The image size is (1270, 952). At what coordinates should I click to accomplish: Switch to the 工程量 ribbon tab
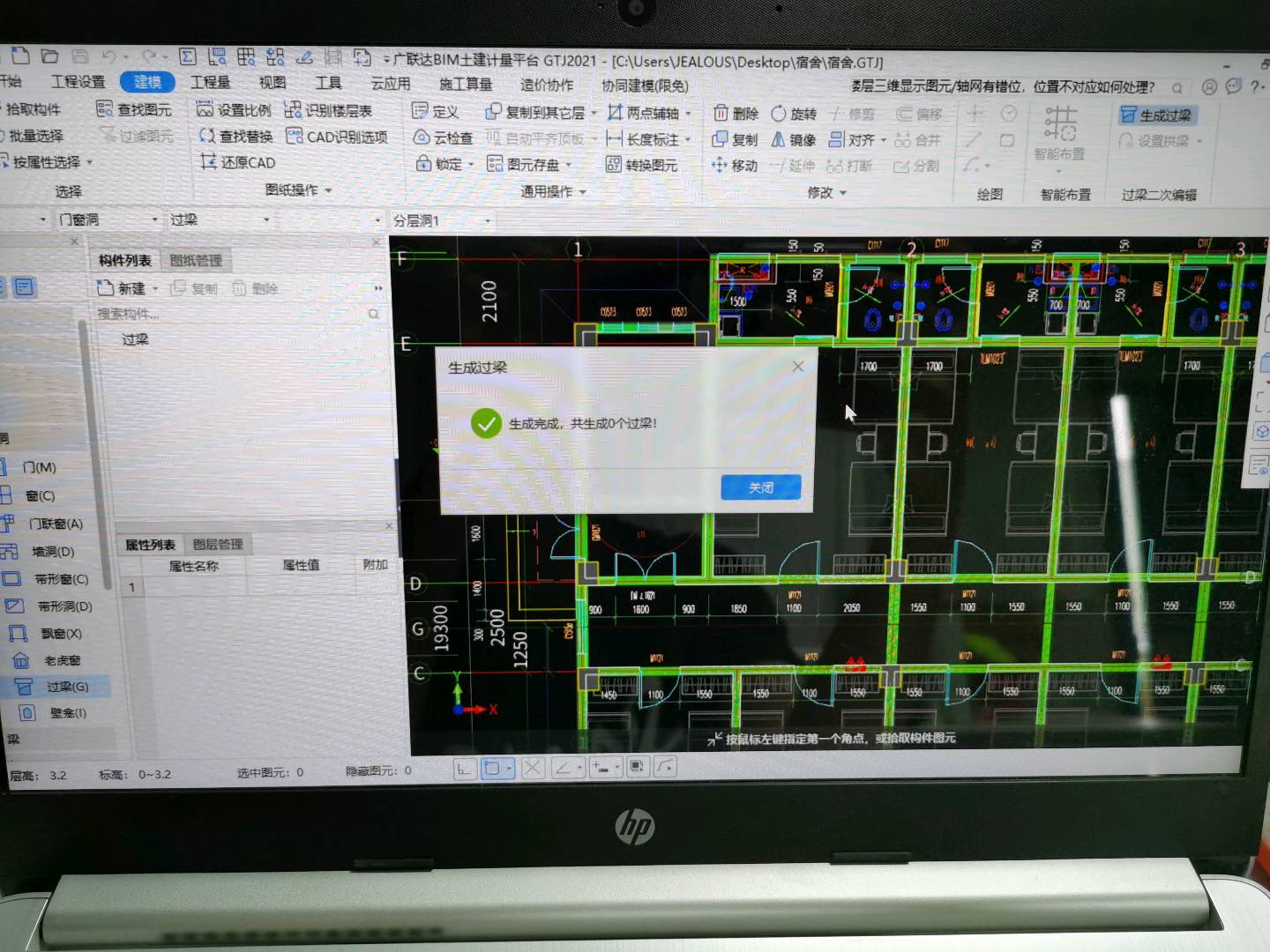211,82
